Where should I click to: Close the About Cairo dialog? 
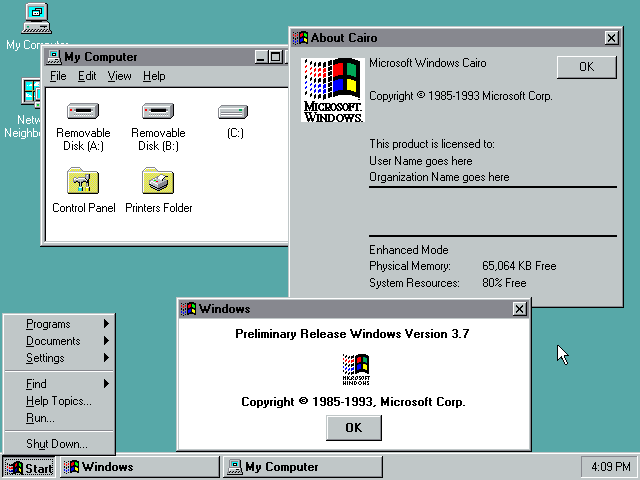(x=611, y=38)
